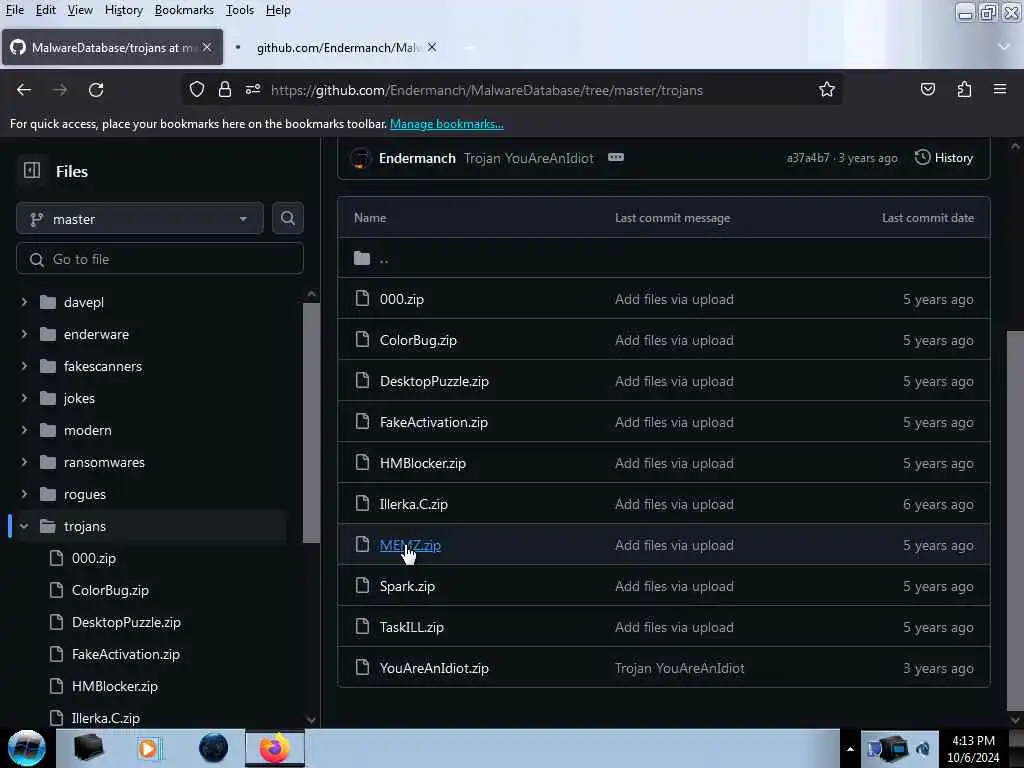Switch to the github.com/Endermanch tab
1024x768 pixels.
click(x=336, y=47)
